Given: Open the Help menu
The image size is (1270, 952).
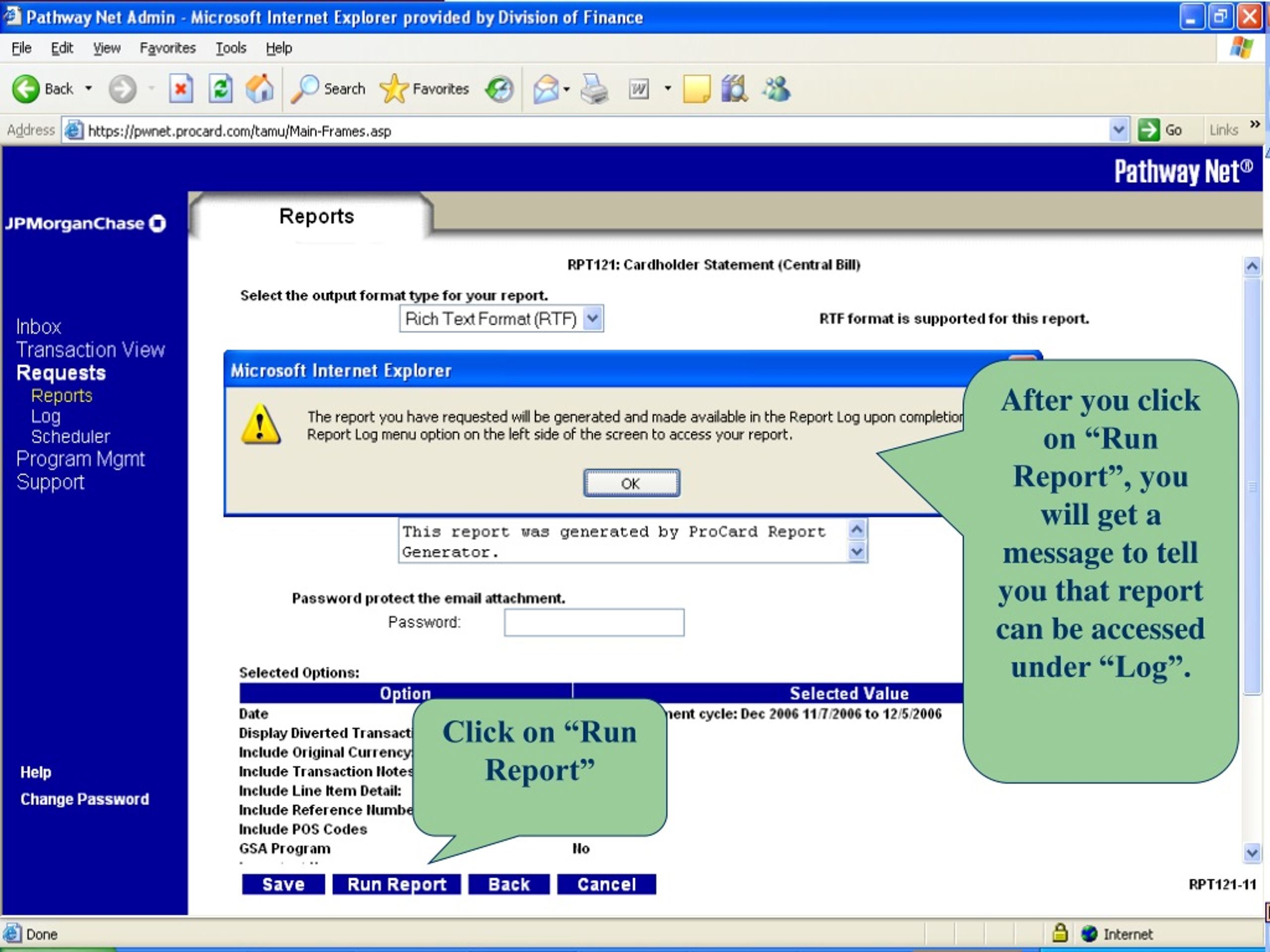Looking at the screenshot, I should click(x=279, y=48).
